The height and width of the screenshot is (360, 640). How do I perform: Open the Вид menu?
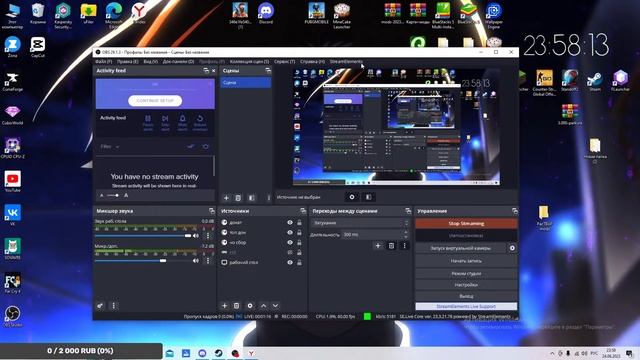(x=150, y=62)
